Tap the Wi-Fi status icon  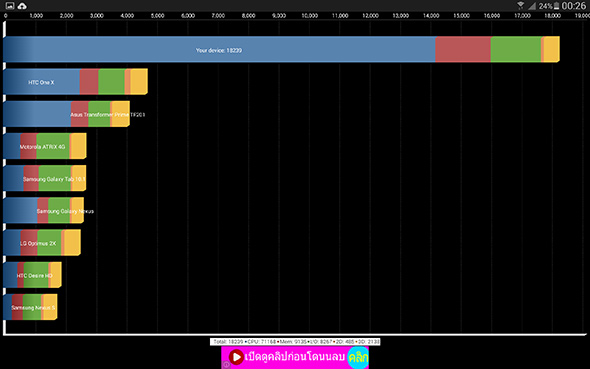(x=521, y=5)
